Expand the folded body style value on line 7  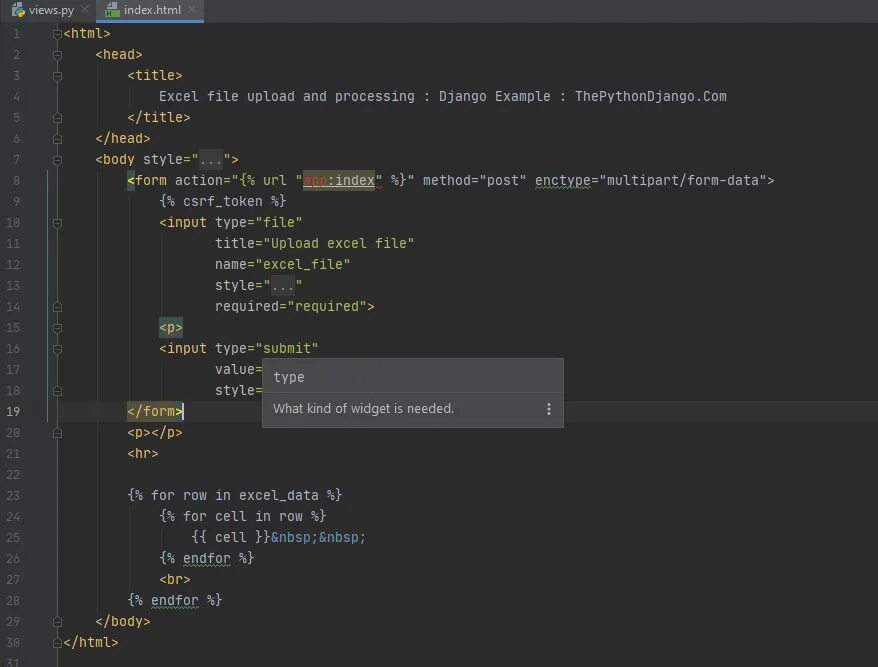(211, 160)
